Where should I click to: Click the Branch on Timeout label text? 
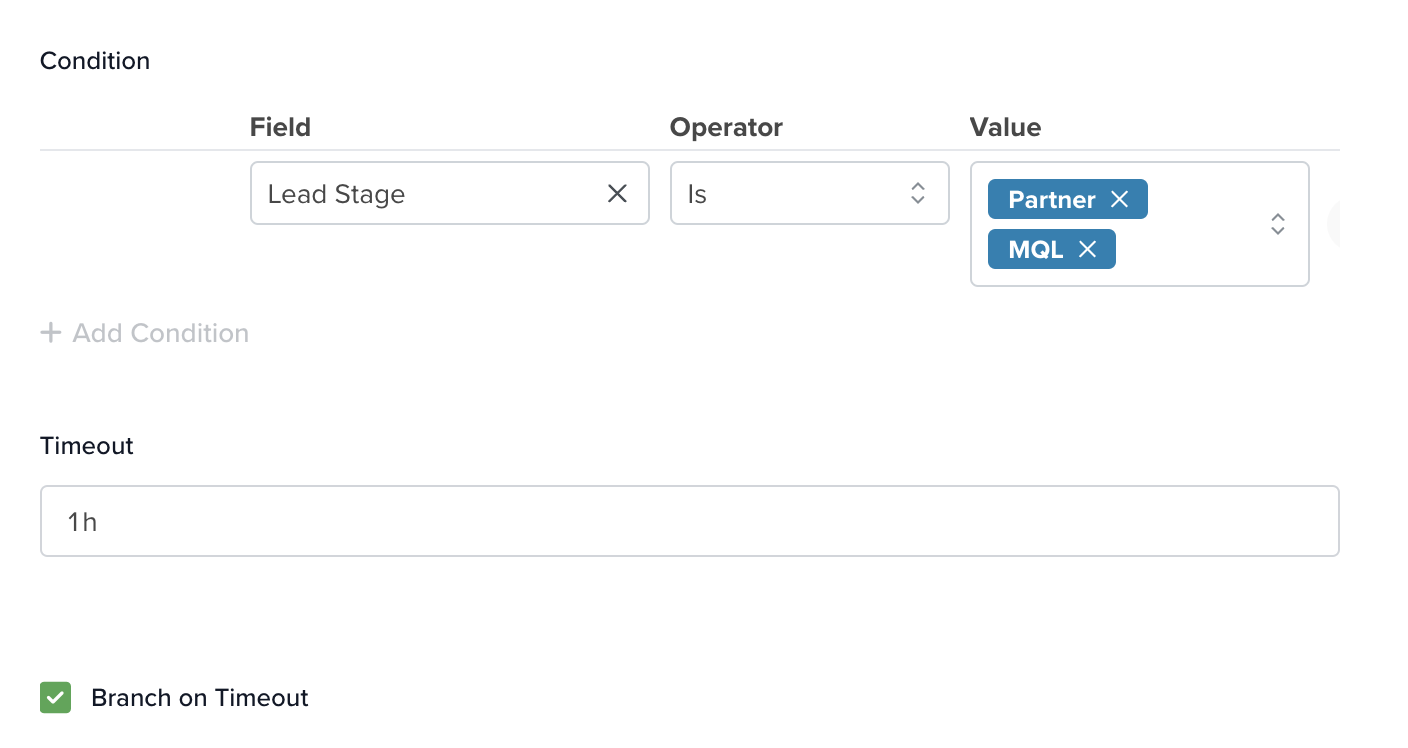(x=199, y=697)
